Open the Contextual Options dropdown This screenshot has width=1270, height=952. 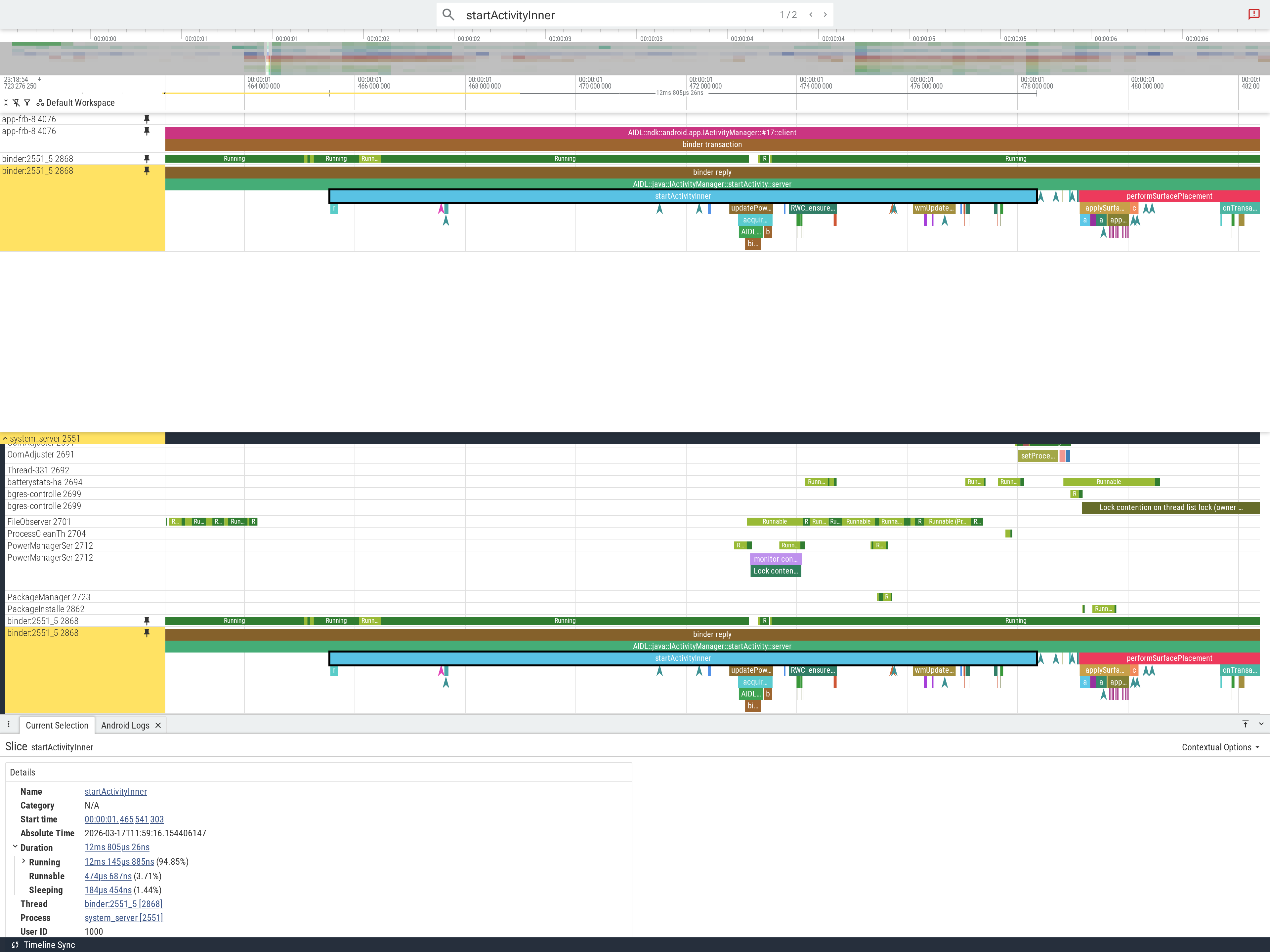click(1221, 747)
